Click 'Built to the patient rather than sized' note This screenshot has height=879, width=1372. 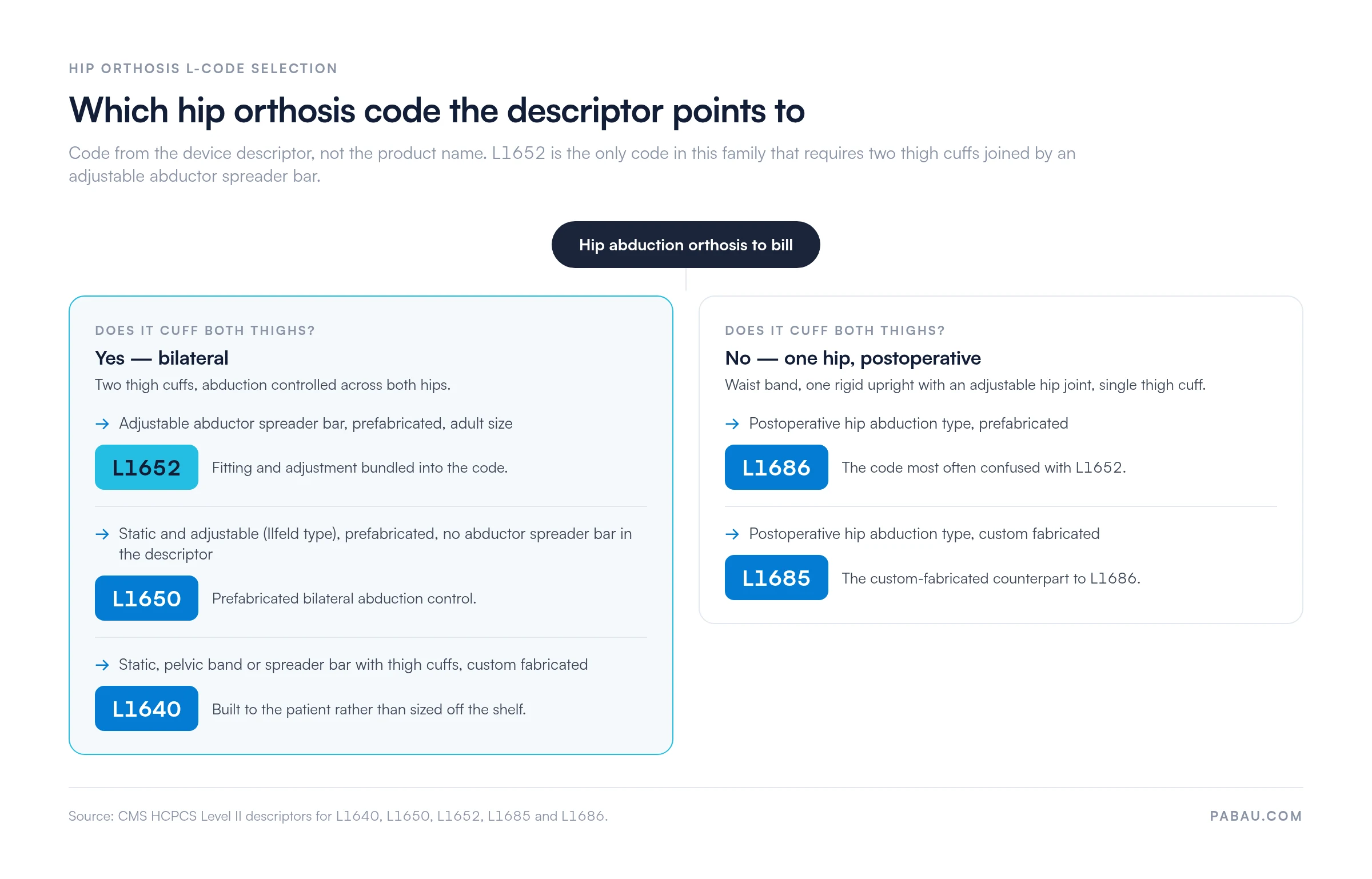point(369,710)
